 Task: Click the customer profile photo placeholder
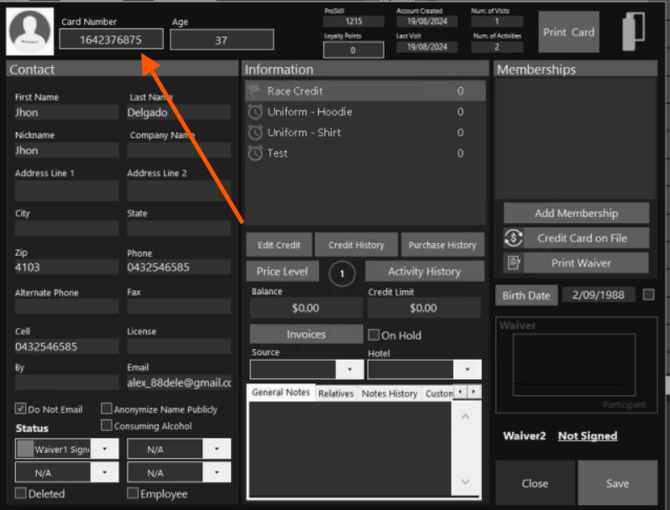click(30, 32)
